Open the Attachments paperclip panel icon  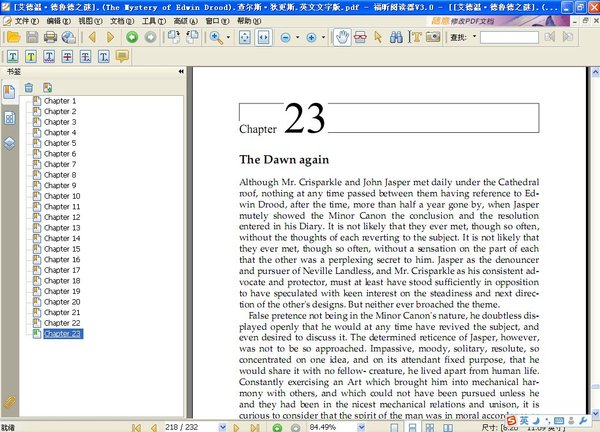[10, 403]
